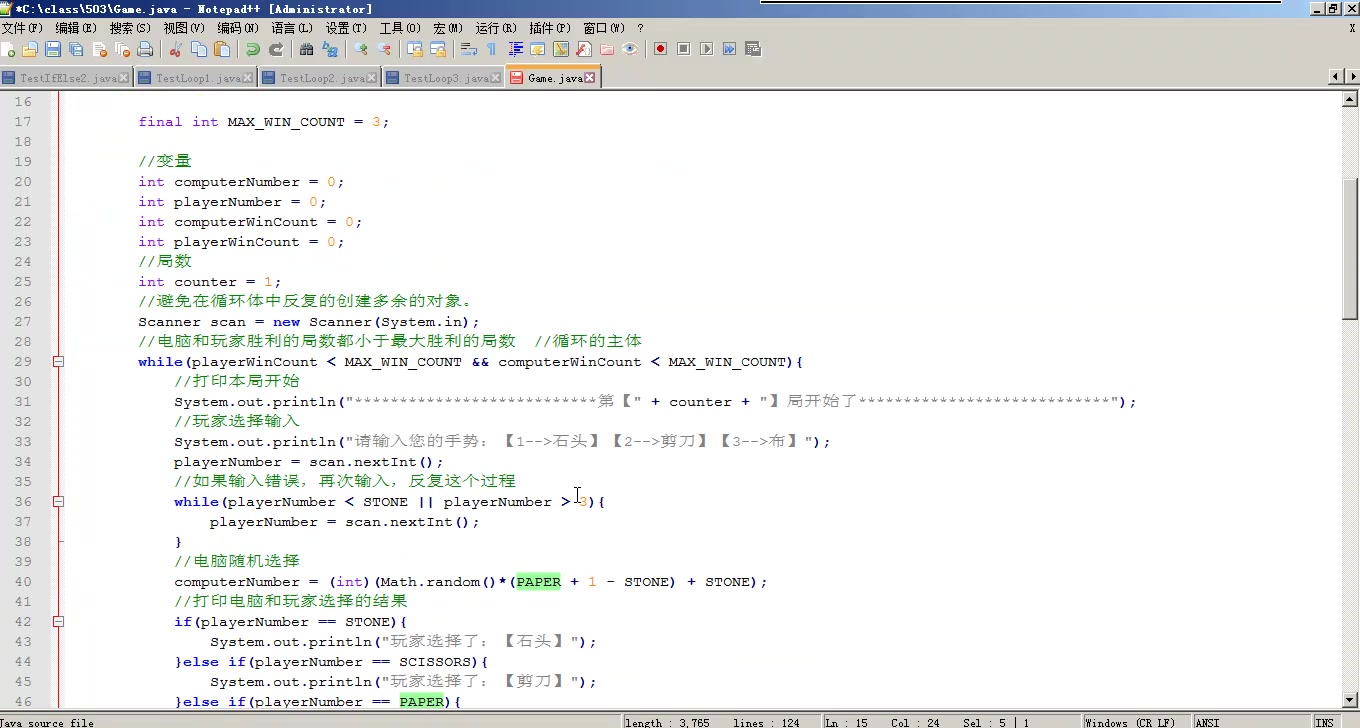The image size is (1360, 728).
Task: Open the 运行(R) menu
Action: pos(496,28)
